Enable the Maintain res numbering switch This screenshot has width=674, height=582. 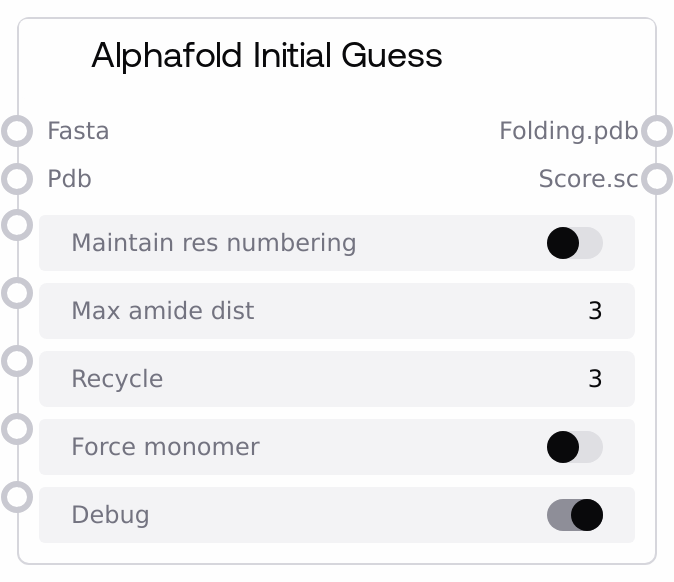point(575,243)
